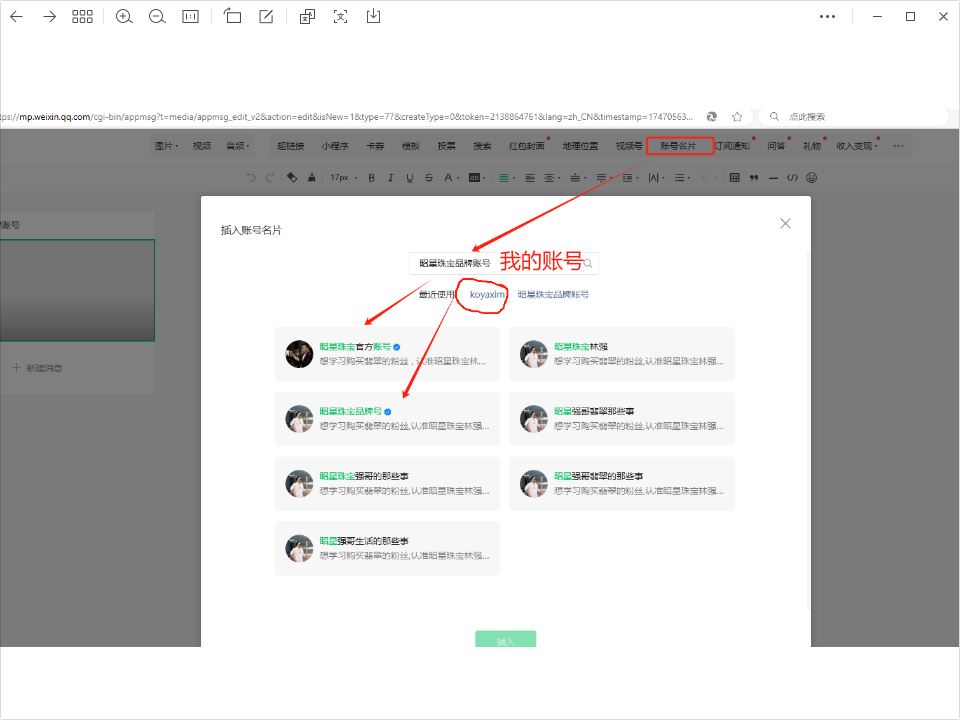Image resolution: width=960 pixels, height=720 pixels.
Task: Click 新建消息 in the left panel
Action: [x=37, y=368]
